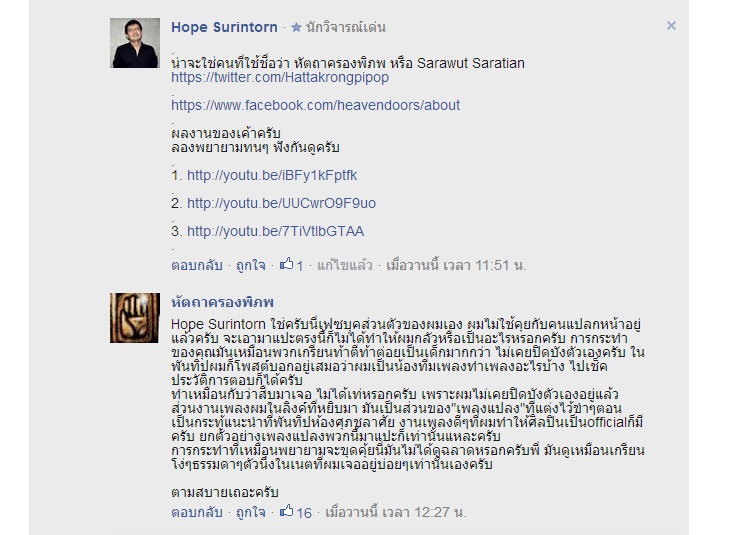Open the Hope Surintorn name link
This screenshot has height=535, width=740.
coord(224,27)
